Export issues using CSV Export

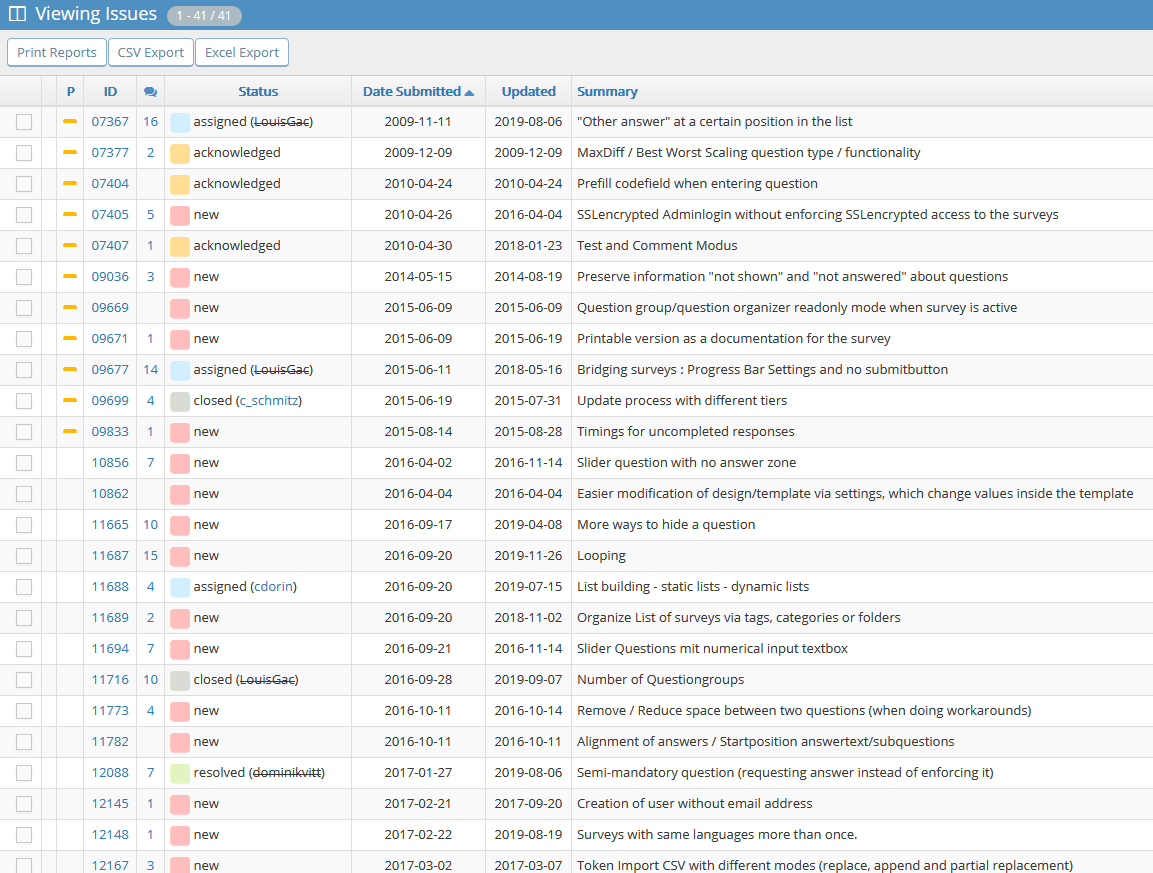tap(151, 53)
